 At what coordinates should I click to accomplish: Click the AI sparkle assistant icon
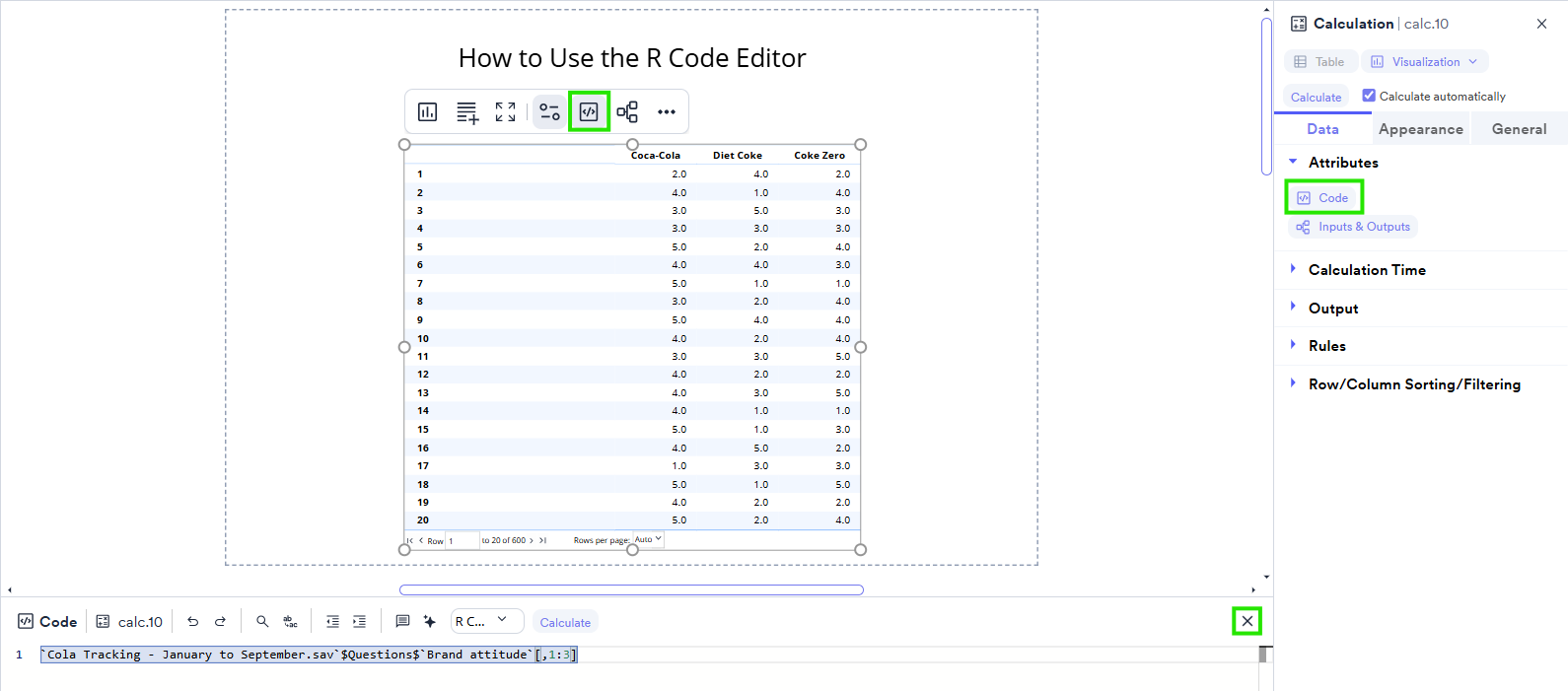point(429,621)
